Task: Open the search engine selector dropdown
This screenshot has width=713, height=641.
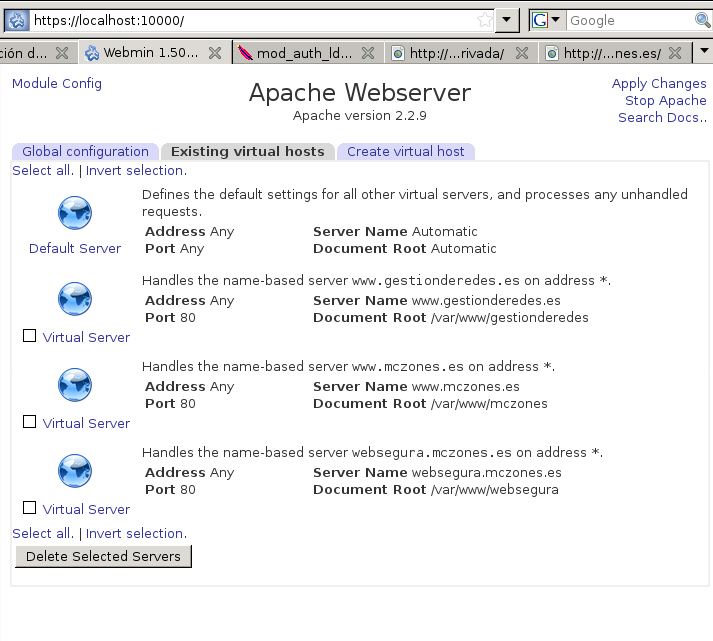Action: point(555,20)
